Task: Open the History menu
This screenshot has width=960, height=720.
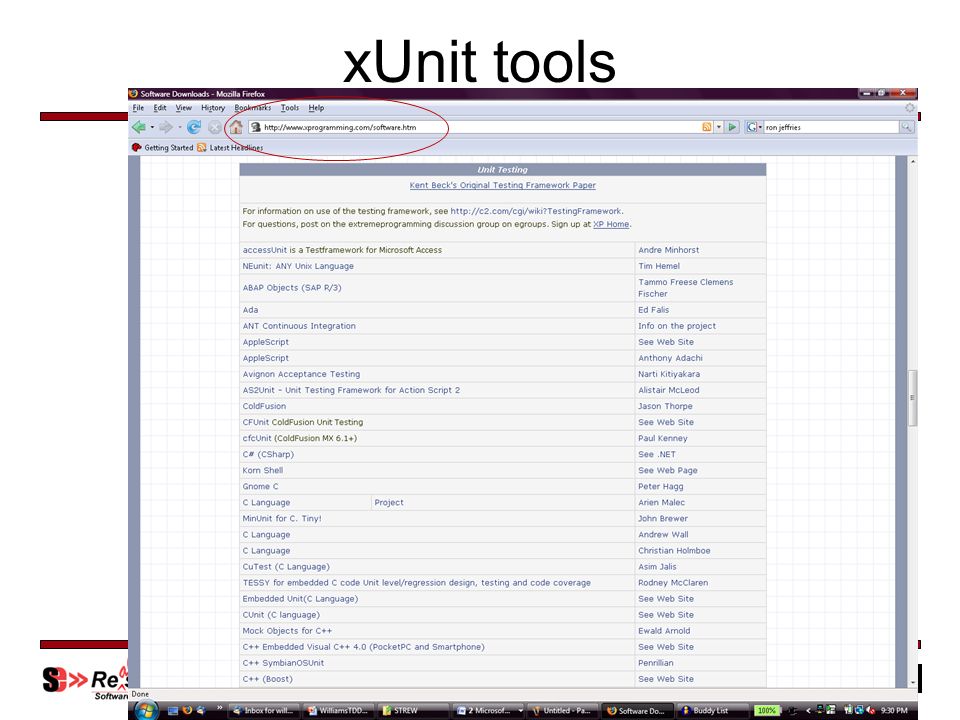Action: [213, 108]
